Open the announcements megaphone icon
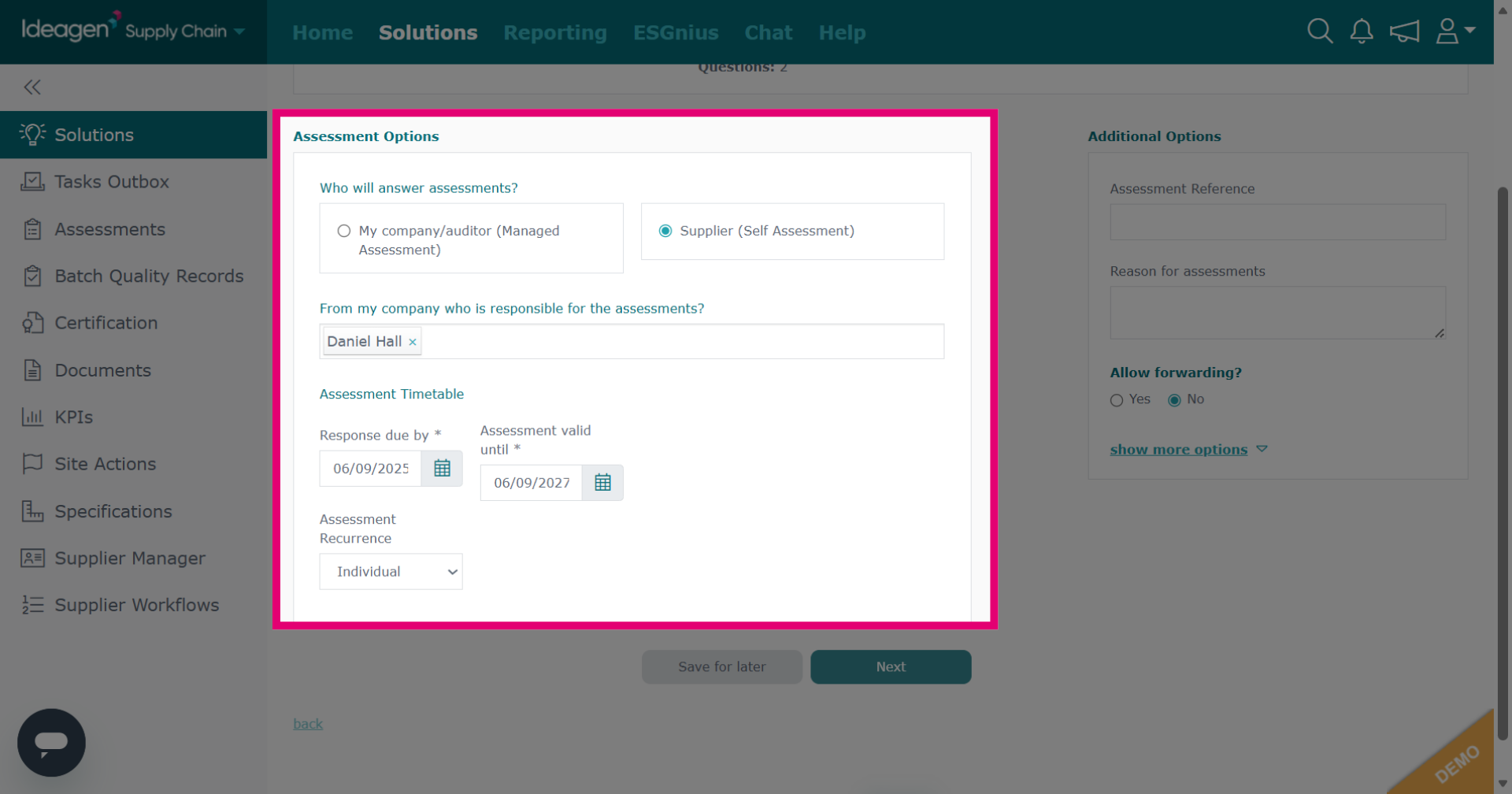 click(1404, 32)
